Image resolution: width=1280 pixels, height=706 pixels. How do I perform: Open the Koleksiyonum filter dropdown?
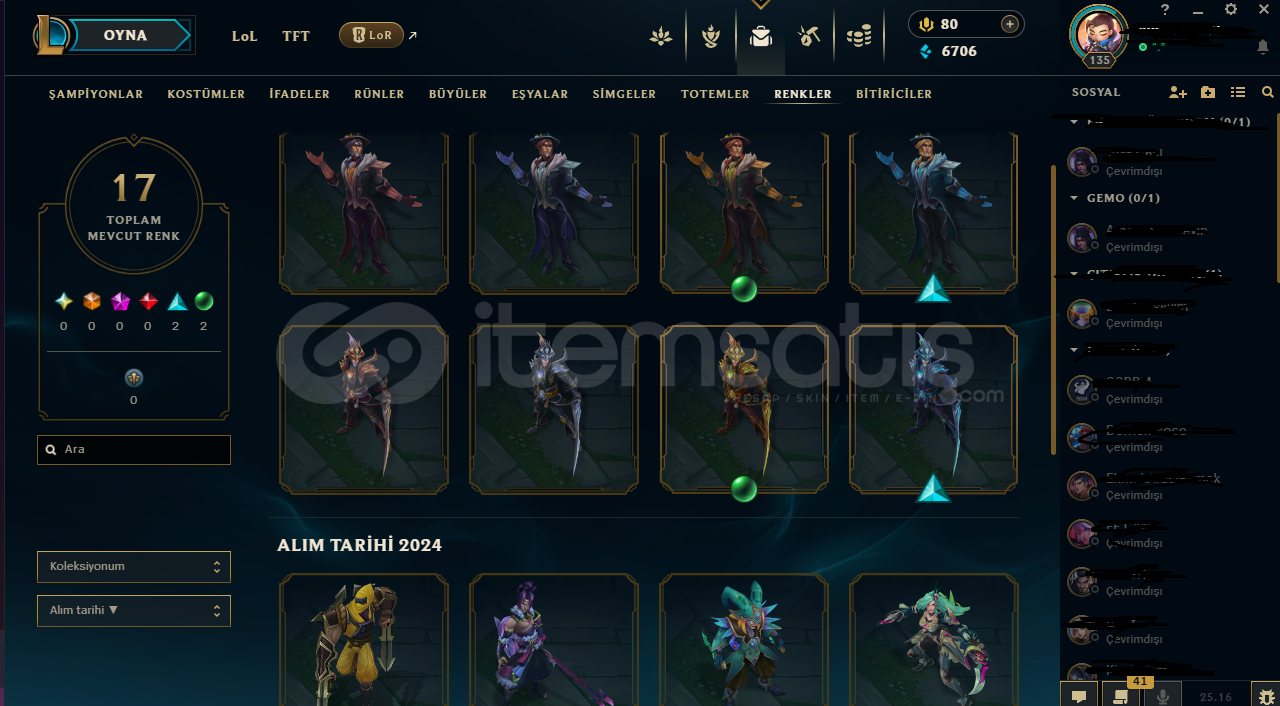(134, 567)
